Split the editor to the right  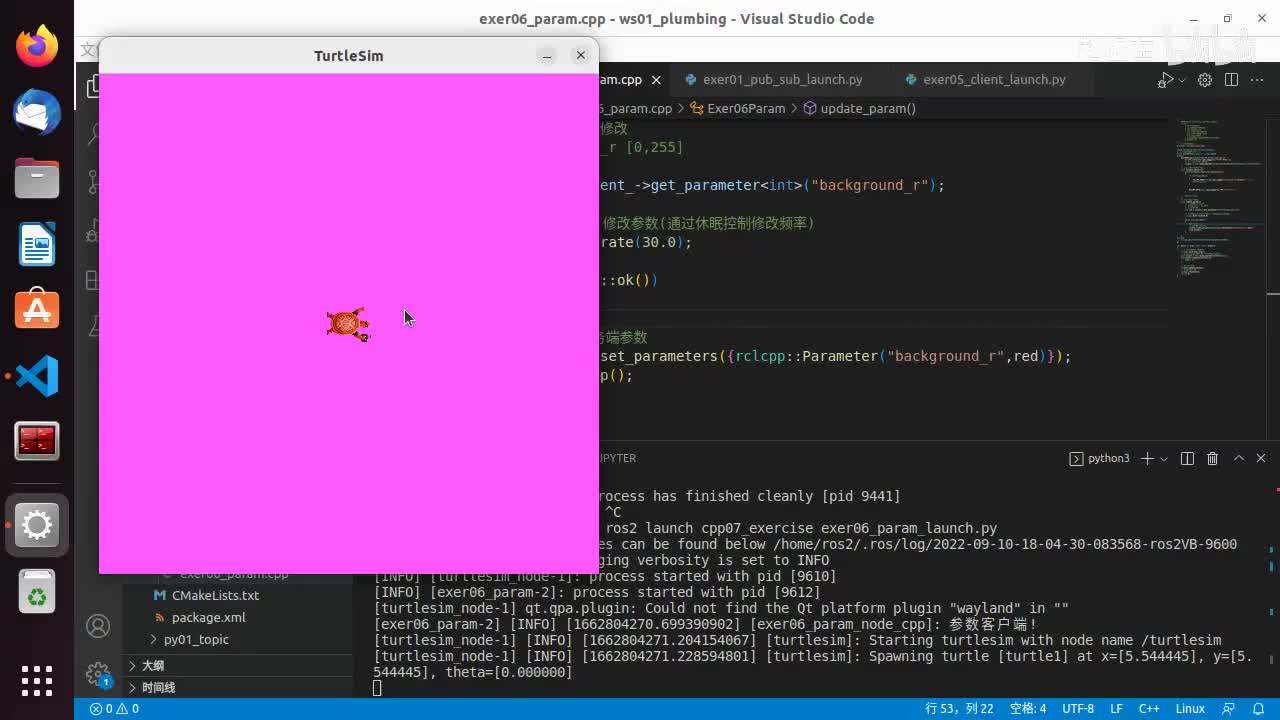point(1231,80)
